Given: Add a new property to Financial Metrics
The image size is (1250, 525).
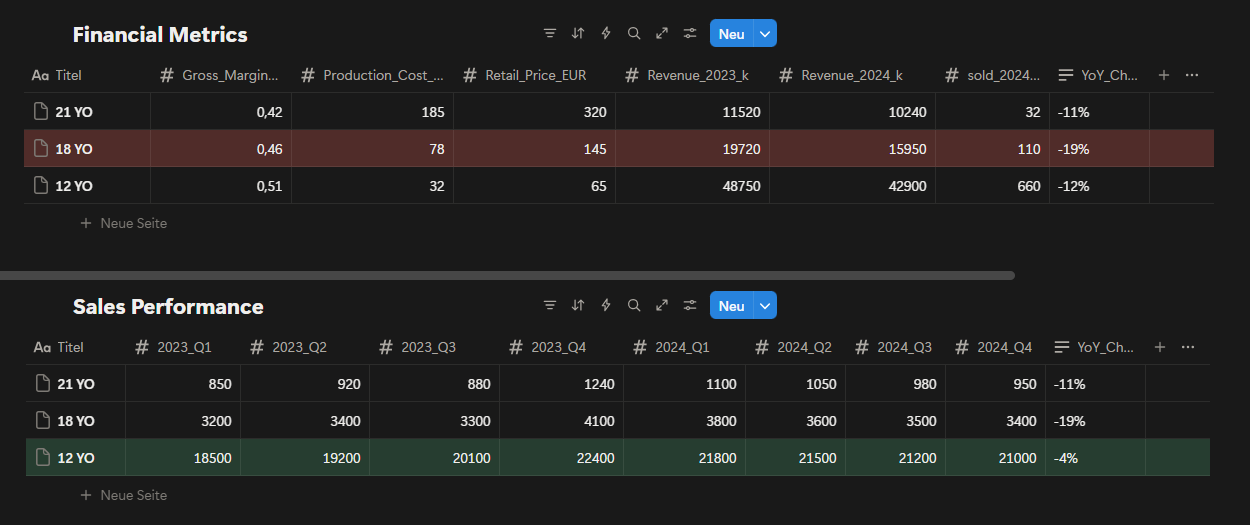Looking at the screenshot, I should [1163, 75].
